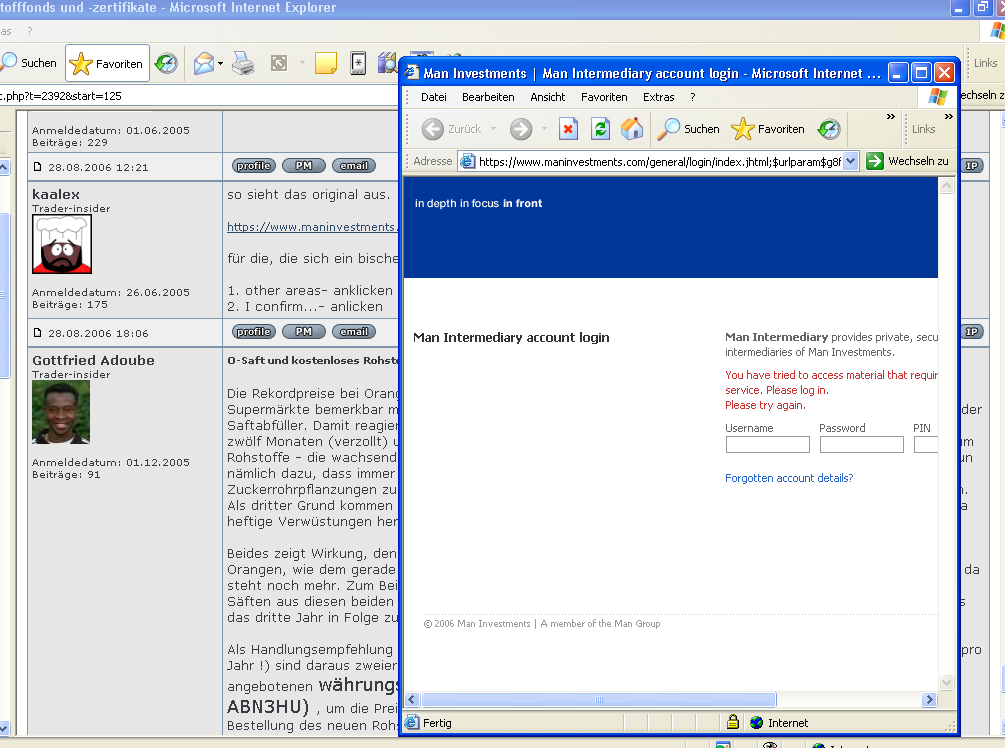Open the Extras menu
1005x748 pixels.
coord(659,97)
